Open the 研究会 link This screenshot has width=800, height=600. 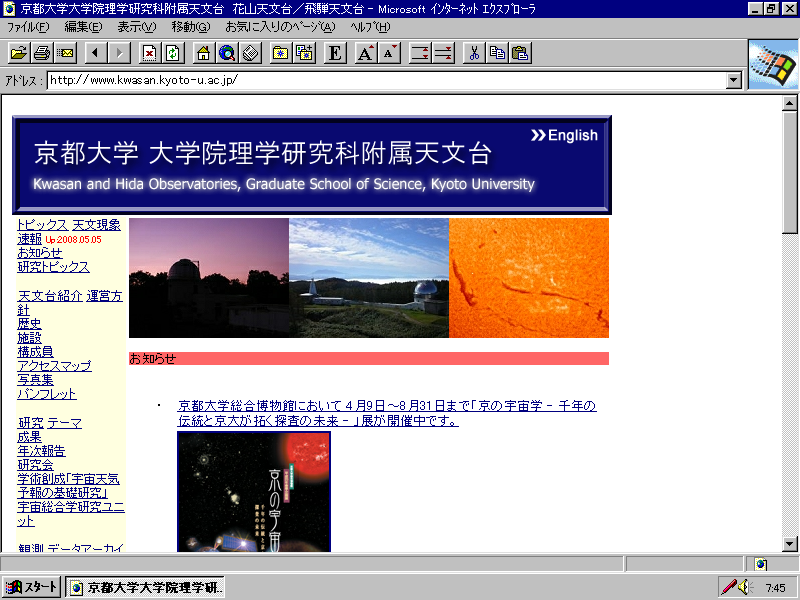35,465
